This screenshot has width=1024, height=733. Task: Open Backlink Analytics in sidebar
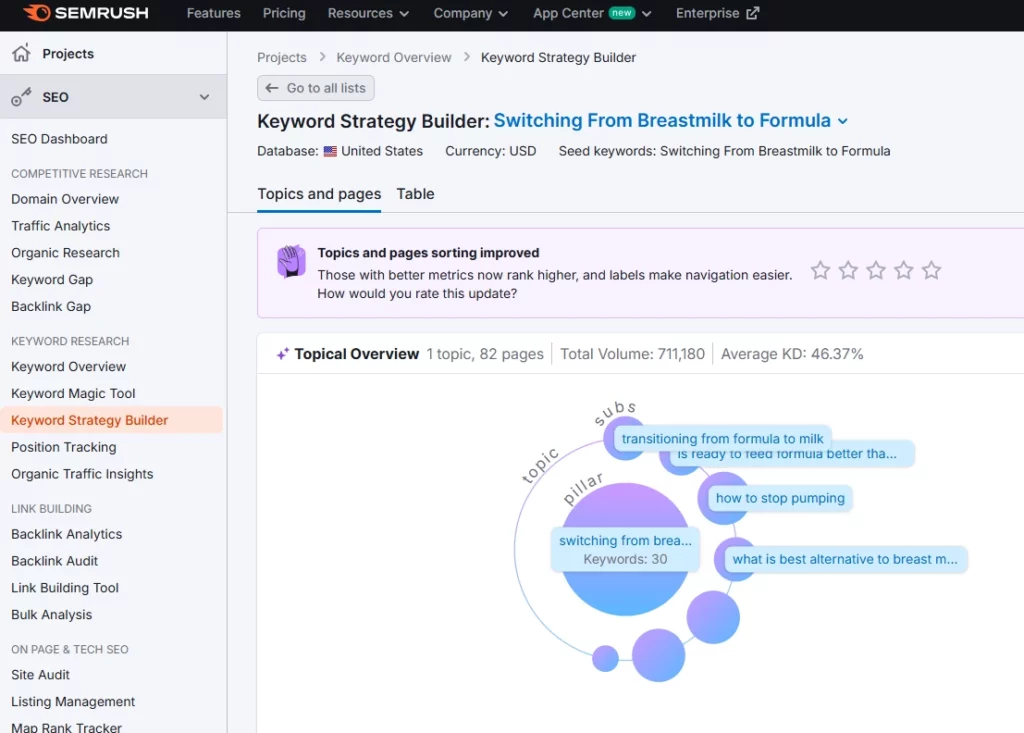(x=67, y=534)
